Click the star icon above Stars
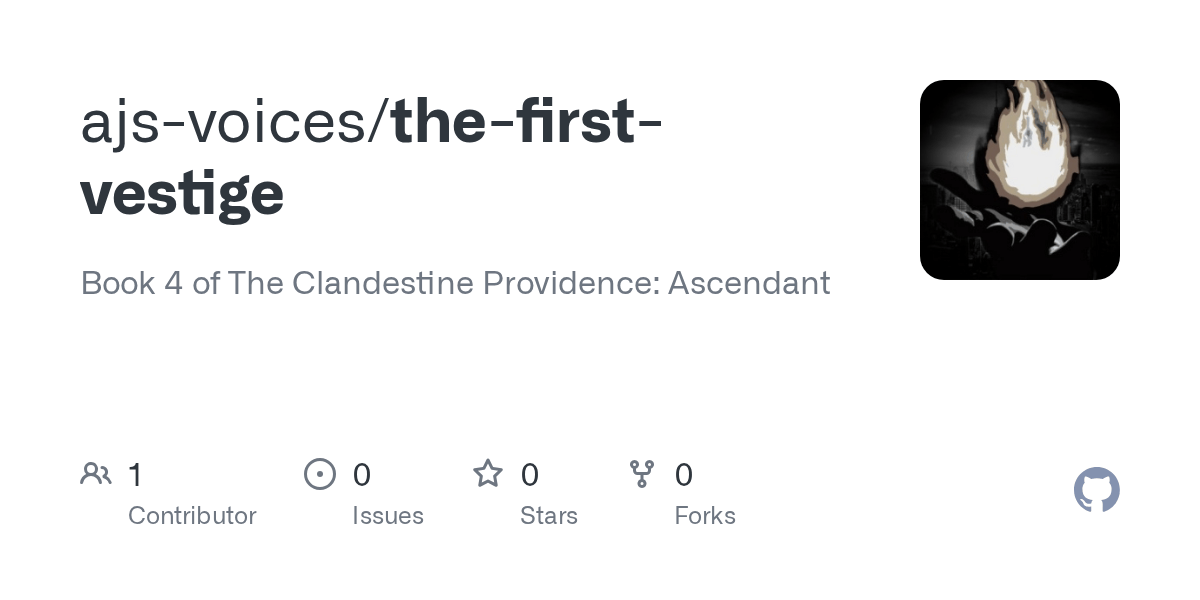This screenshot has height=600, width=1200. click(488, 473)
